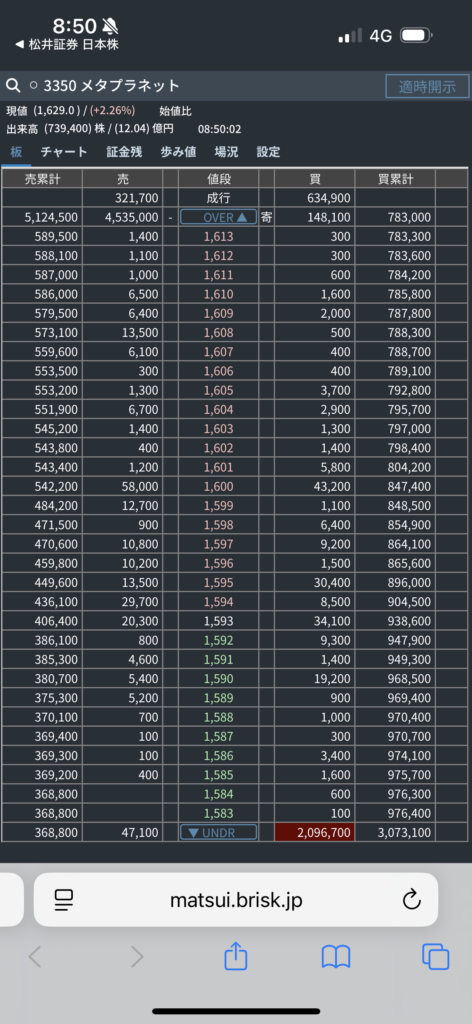The width and height of the screenshot is (472, 1024).
Task: Open the page settings icon in address bar
Action: [x=64, y=901]
